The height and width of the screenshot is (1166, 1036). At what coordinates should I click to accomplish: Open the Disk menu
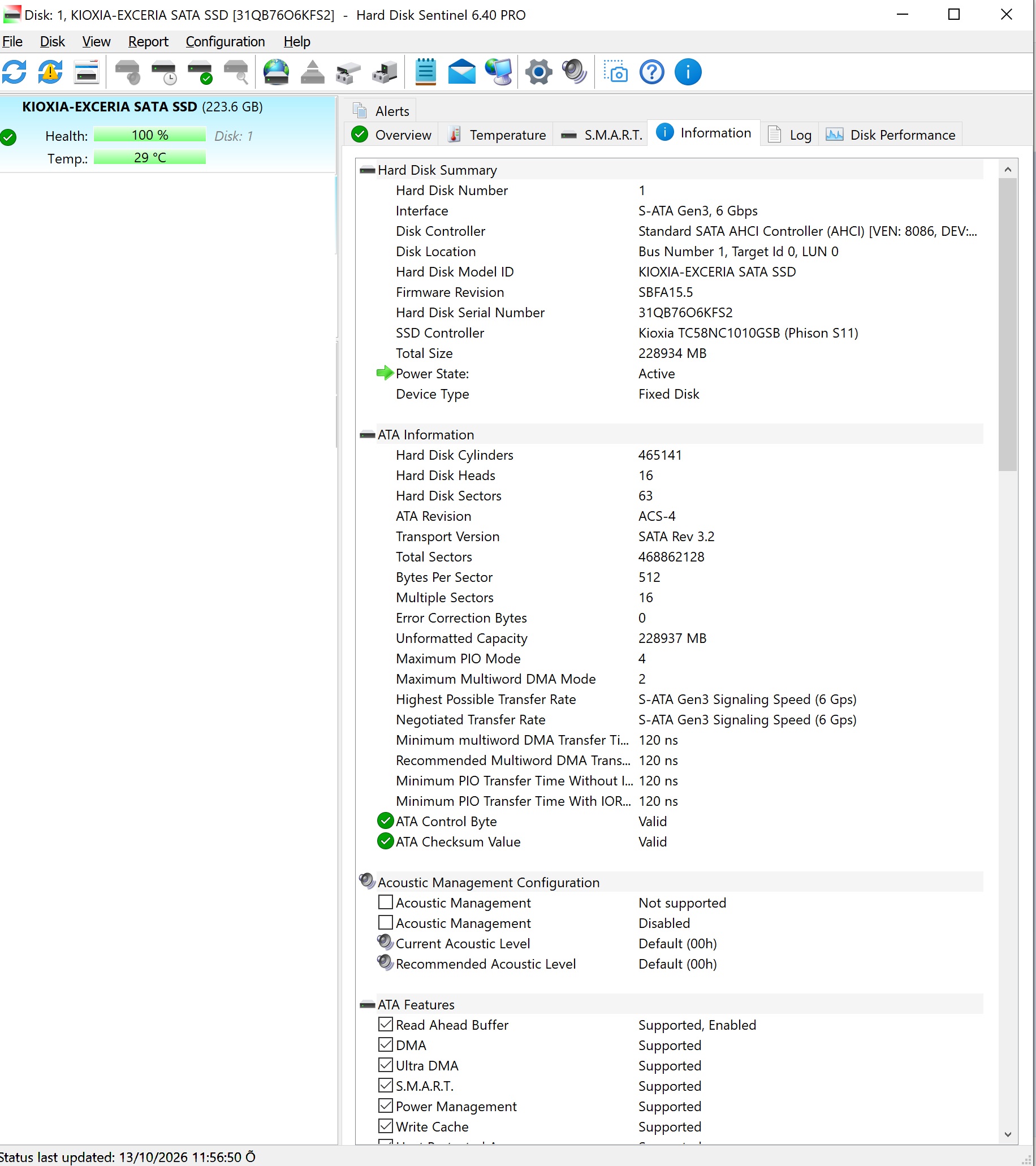point(52,42)
